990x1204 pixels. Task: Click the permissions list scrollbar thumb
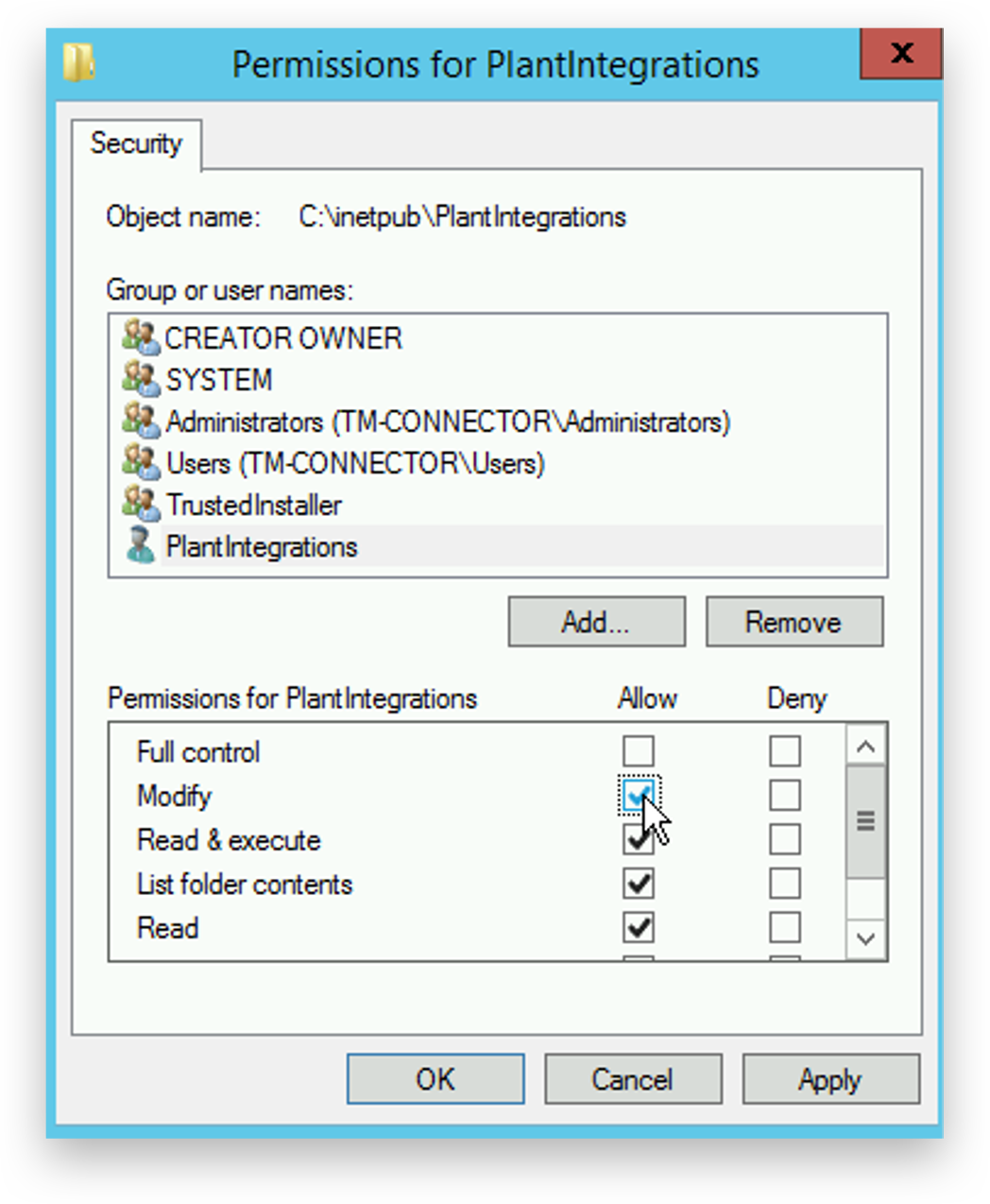click(865, 820)
